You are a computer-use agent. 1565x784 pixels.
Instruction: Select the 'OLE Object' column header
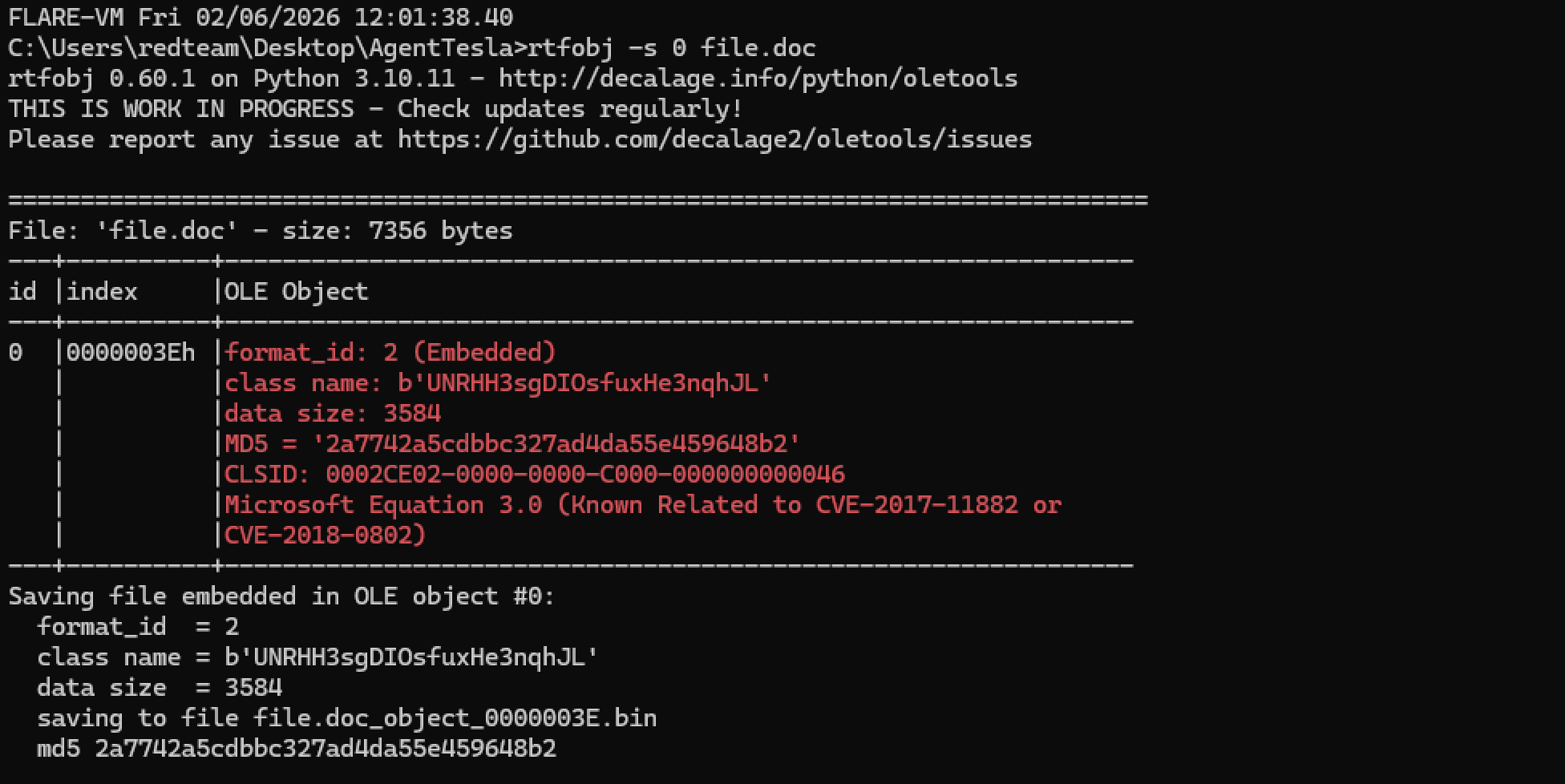click(296, 292)
